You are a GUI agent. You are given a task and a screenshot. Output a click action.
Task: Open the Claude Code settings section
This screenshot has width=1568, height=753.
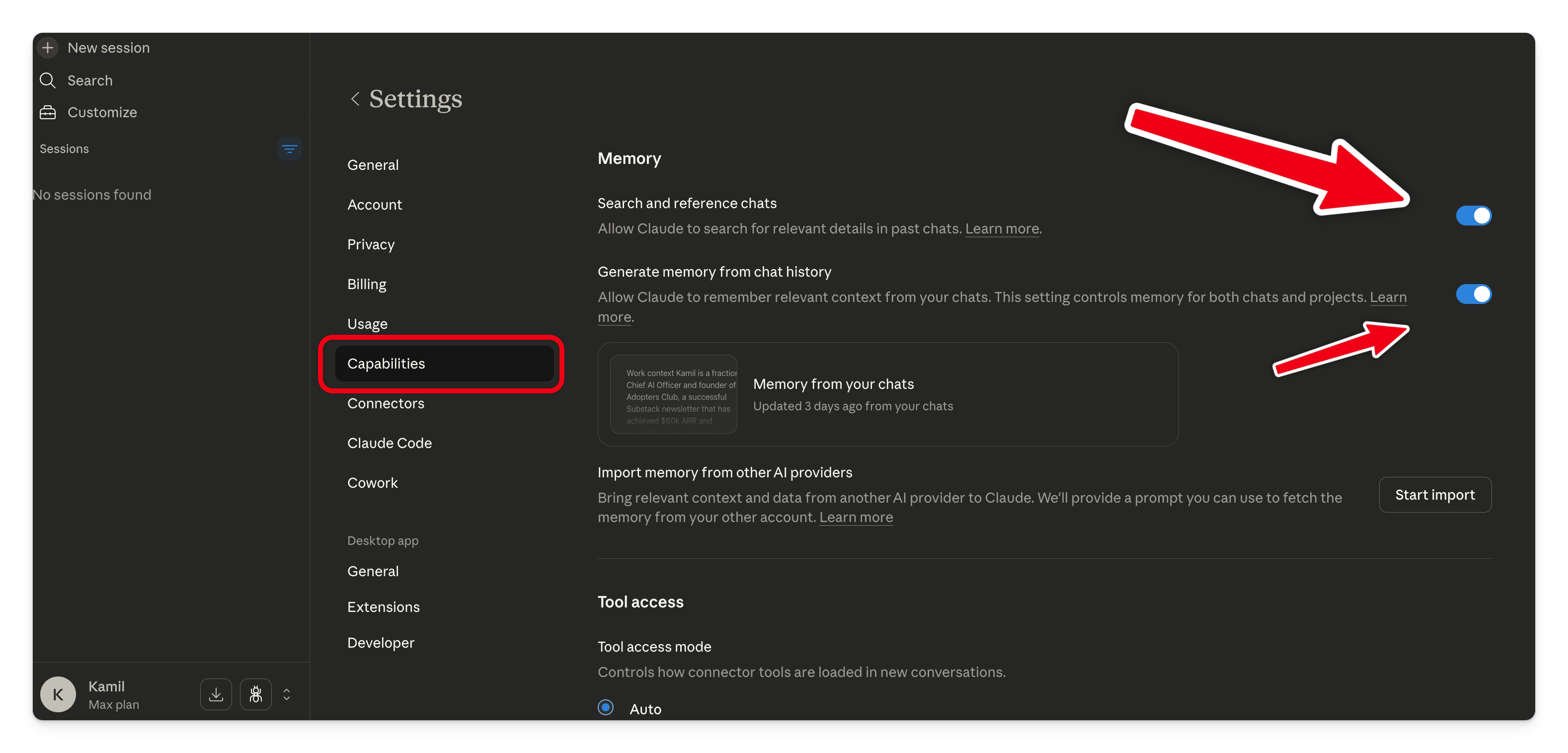[389, 443]
